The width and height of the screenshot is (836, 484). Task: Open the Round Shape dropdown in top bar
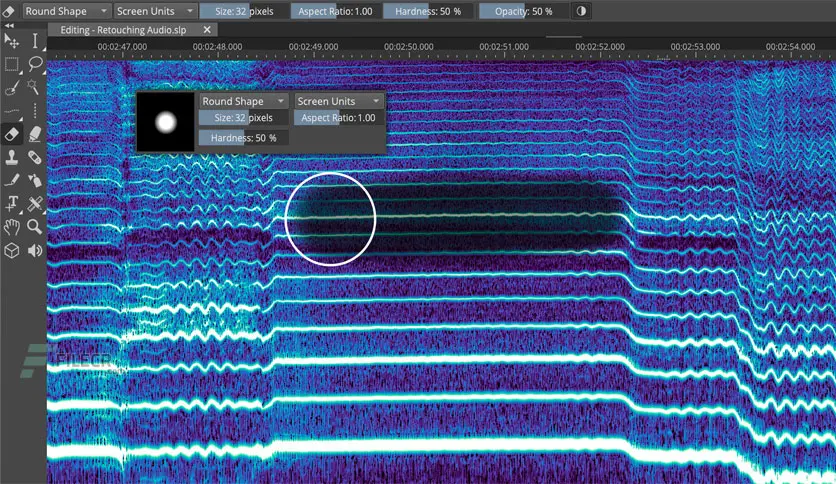(66, 11)
